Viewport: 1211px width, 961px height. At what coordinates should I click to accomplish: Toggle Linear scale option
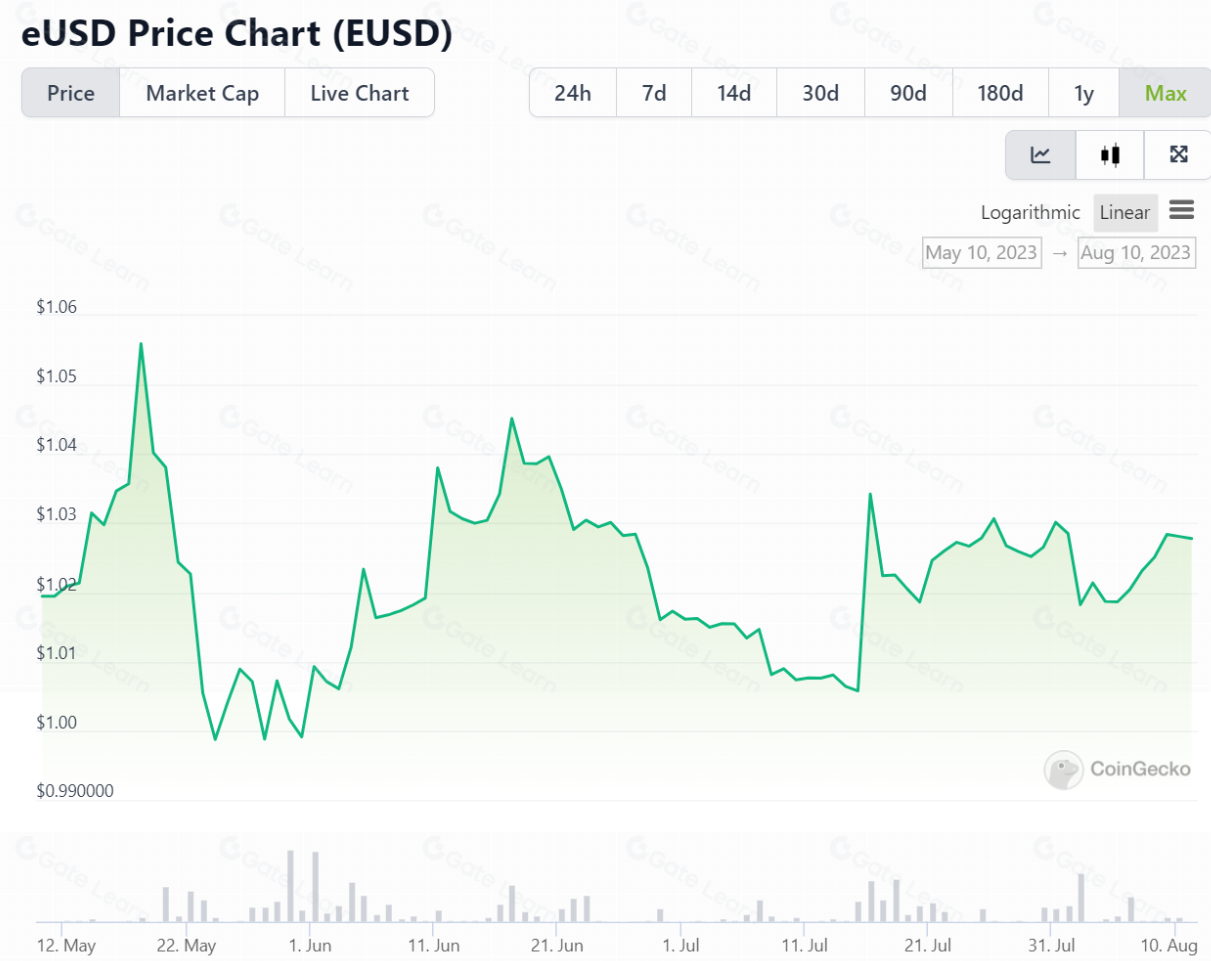coord(1125,213)
